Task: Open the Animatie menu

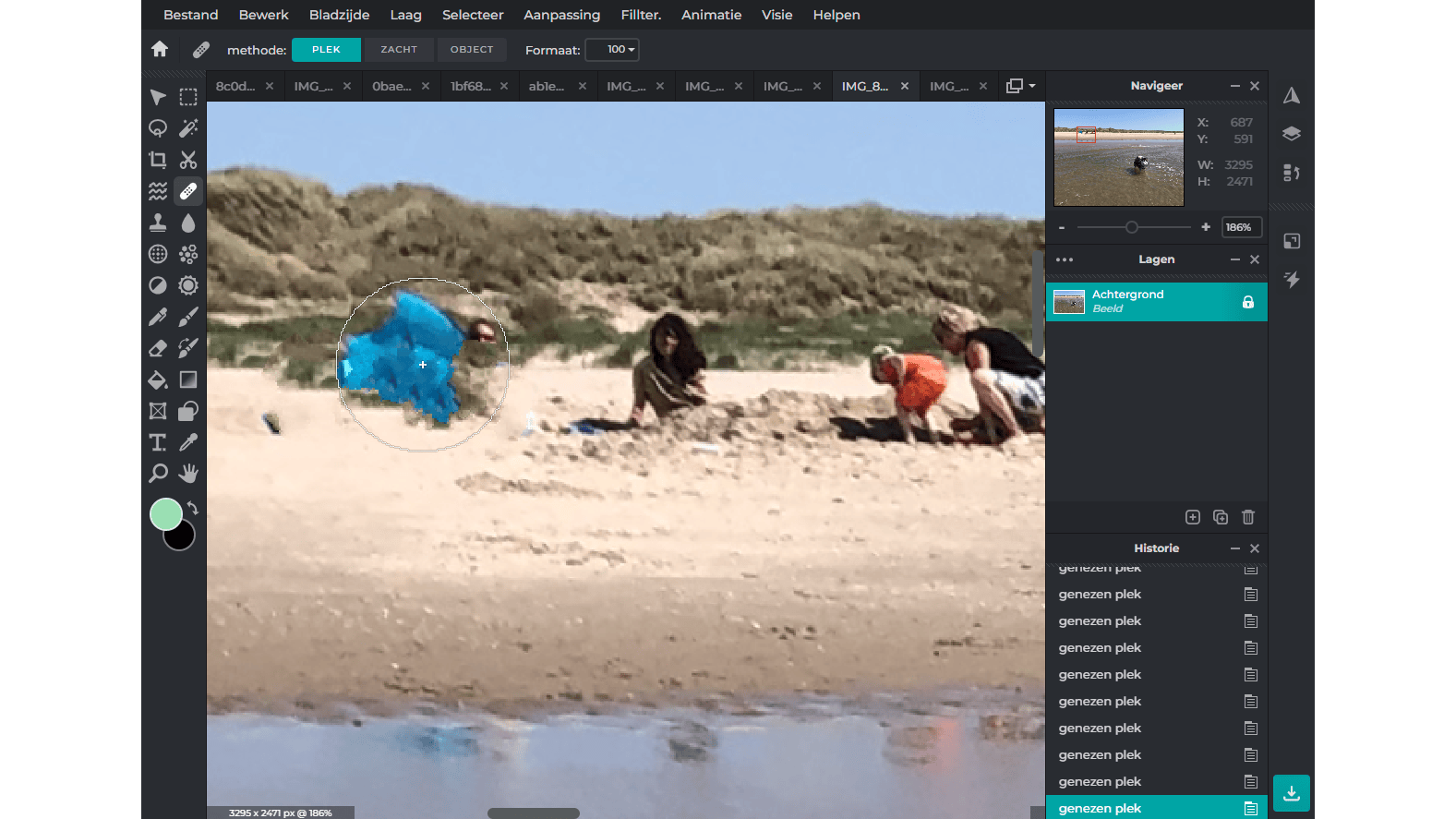Action: (711, 15)
